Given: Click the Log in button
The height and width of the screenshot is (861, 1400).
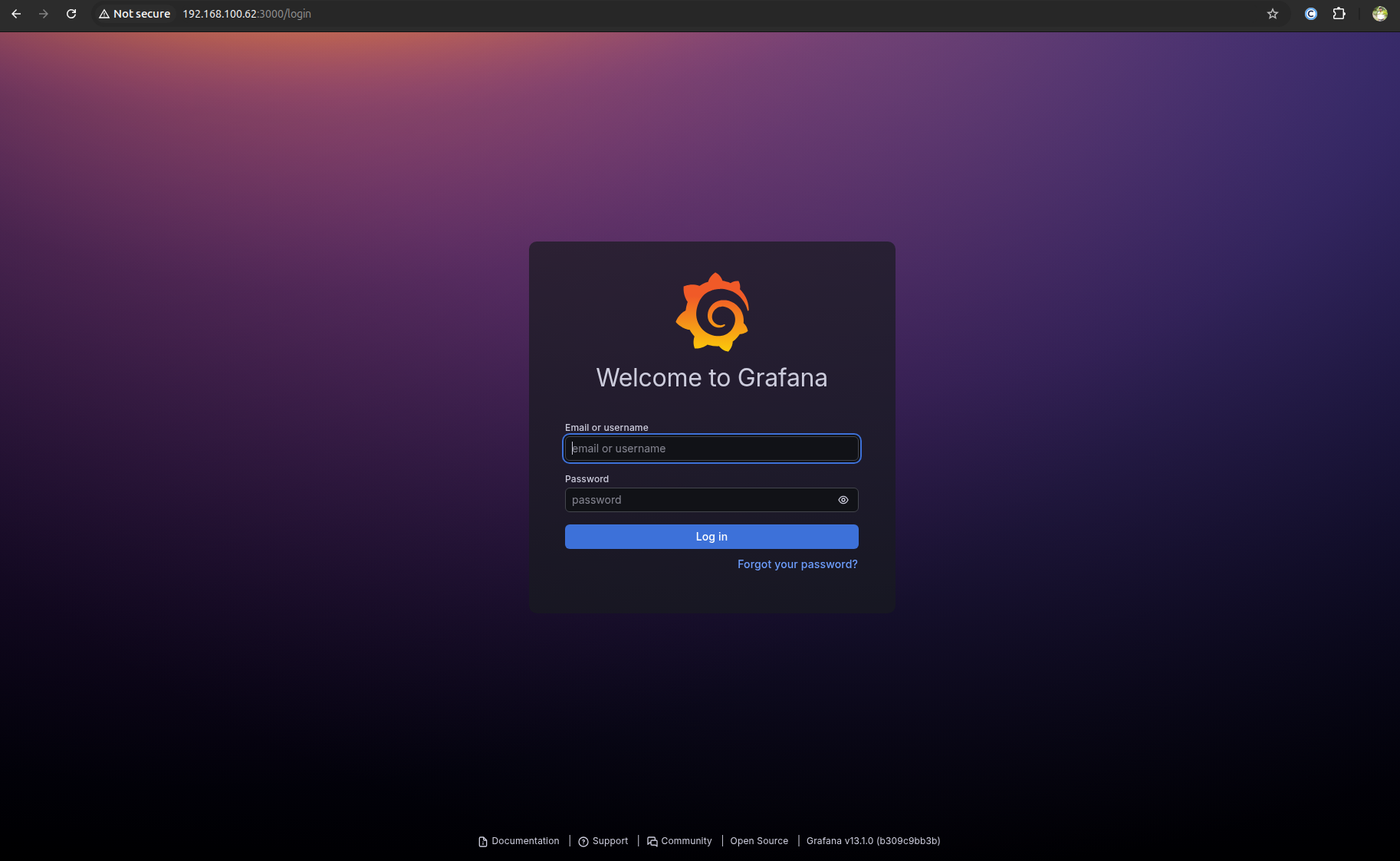Looking at the screenshot, I should tap(712, 537).
